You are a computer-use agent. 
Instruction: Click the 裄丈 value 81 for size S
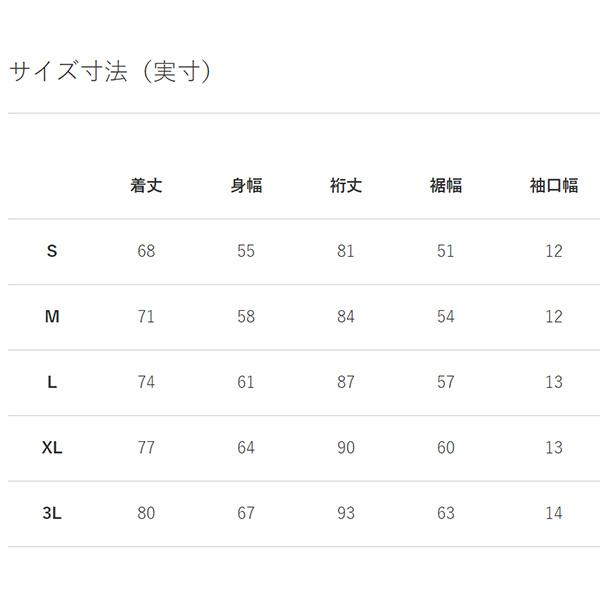(x=346, y=251)
